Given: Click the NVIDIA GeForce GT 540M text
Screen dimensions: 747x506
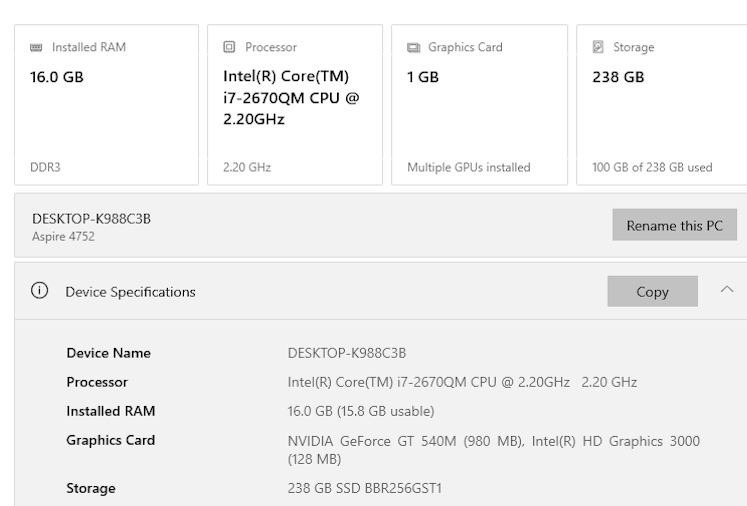Looking at the screenshot, I should click(400, 441).
